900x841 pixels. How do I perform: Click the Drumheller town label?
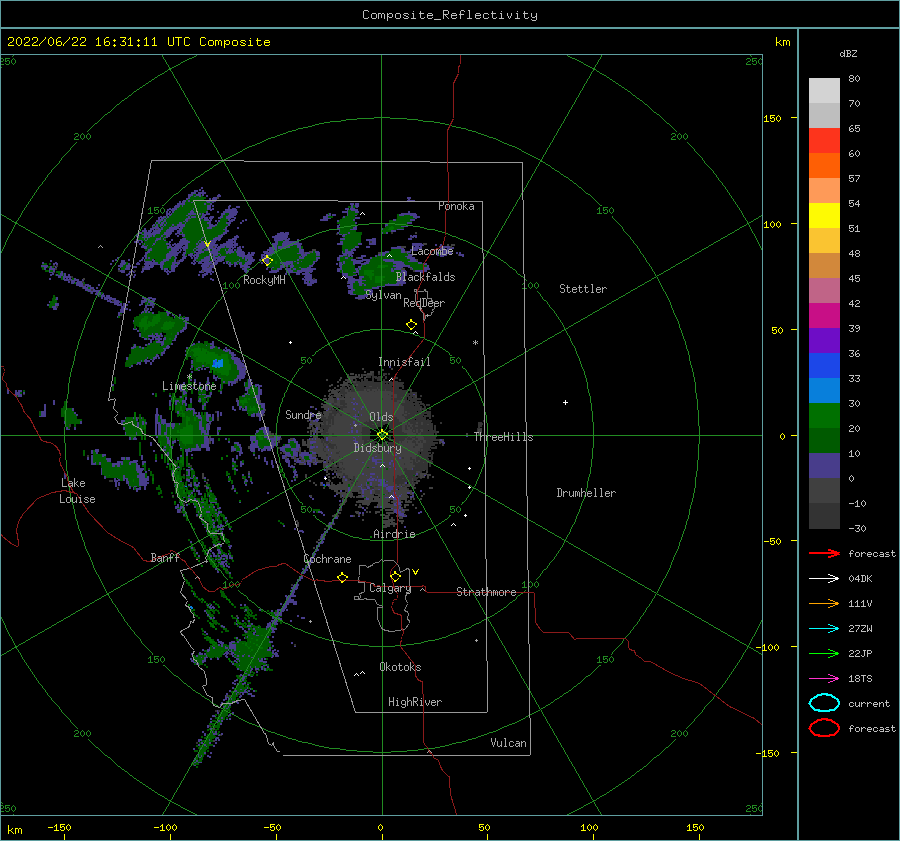pyautogui.click(x=586, y=493)
